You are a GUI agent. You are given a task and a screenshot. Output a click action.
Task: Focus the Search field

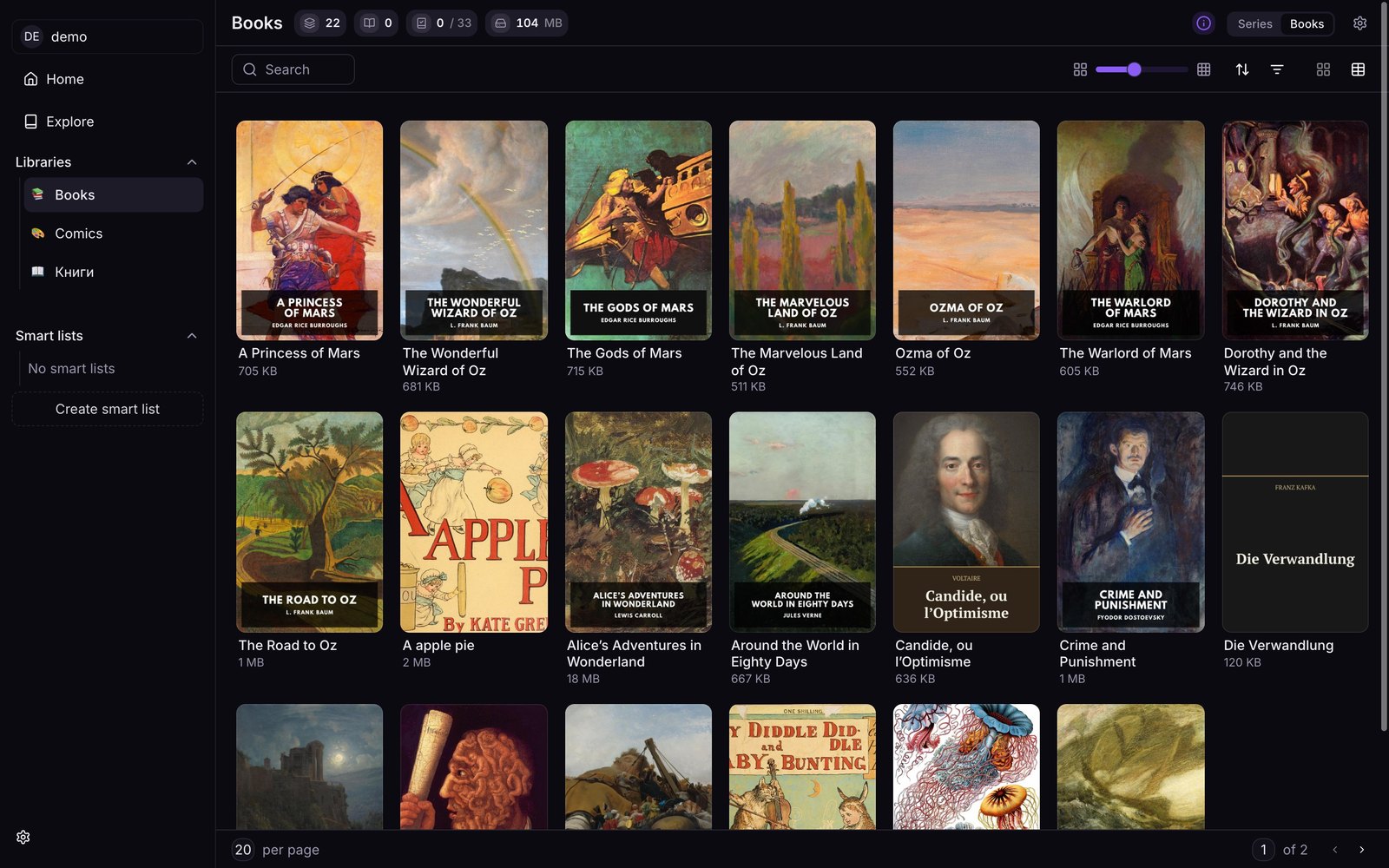pyautogui.click(x=293, y=69)
